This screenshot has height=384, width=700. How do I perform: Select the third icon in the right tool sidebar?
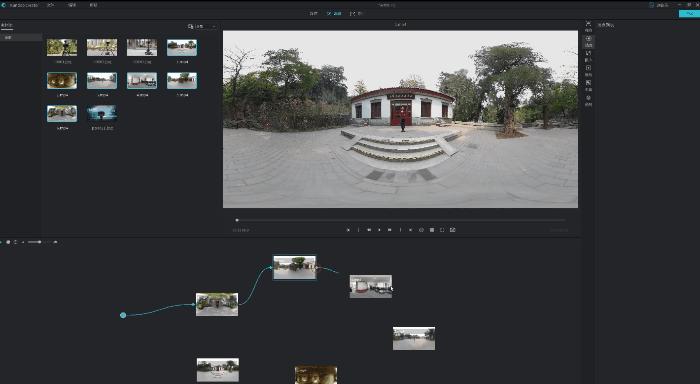point(588,56)
